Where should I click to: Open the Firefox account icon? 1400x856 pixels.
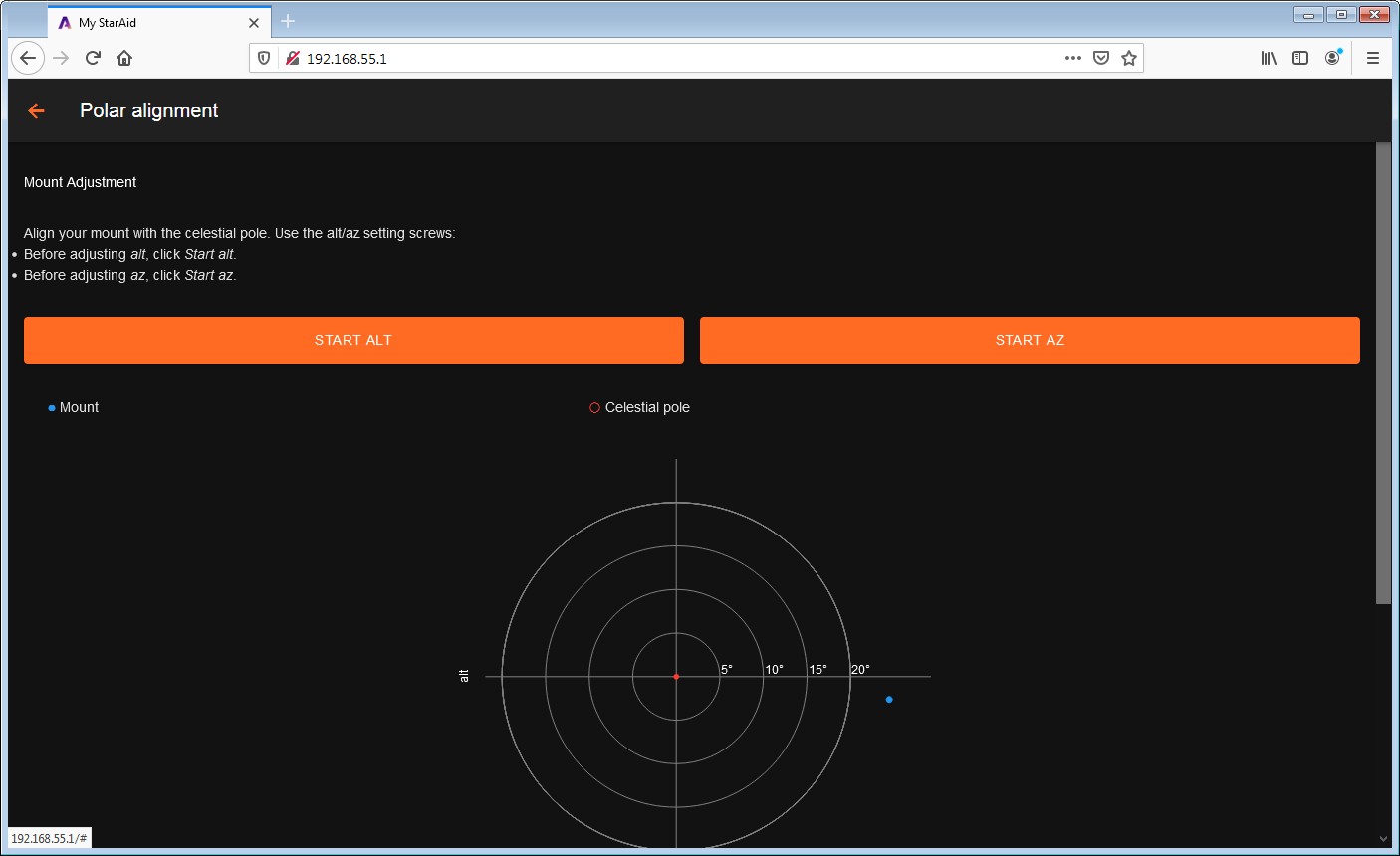pyautogui.click(x=1332, y=58)
